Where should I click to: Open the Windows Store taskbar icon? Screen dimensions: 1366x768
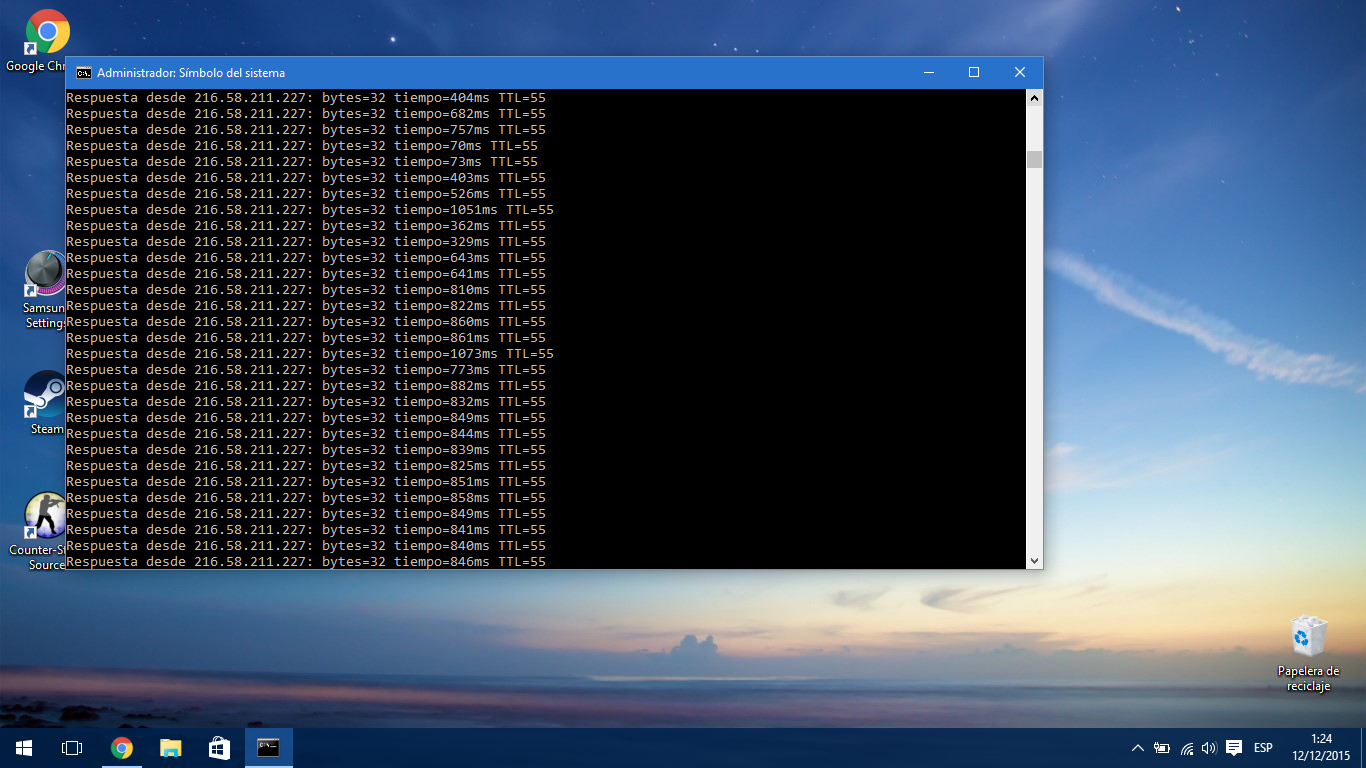click(220, 748)
